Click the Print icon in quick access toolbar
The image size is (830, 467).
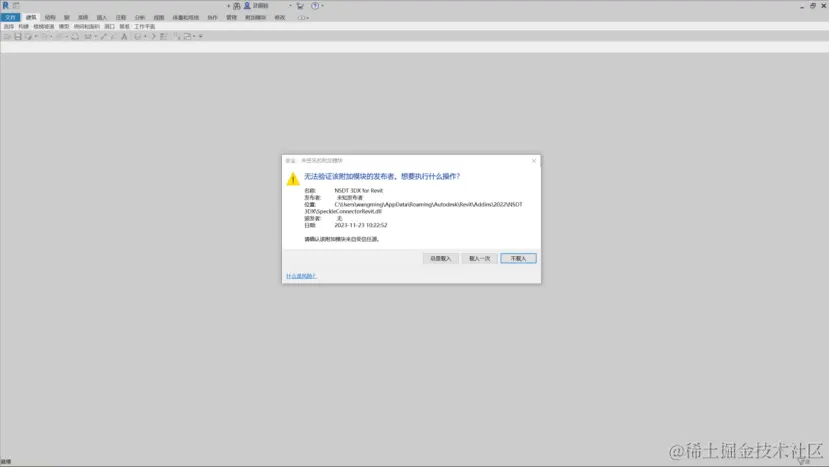[75, 37]
